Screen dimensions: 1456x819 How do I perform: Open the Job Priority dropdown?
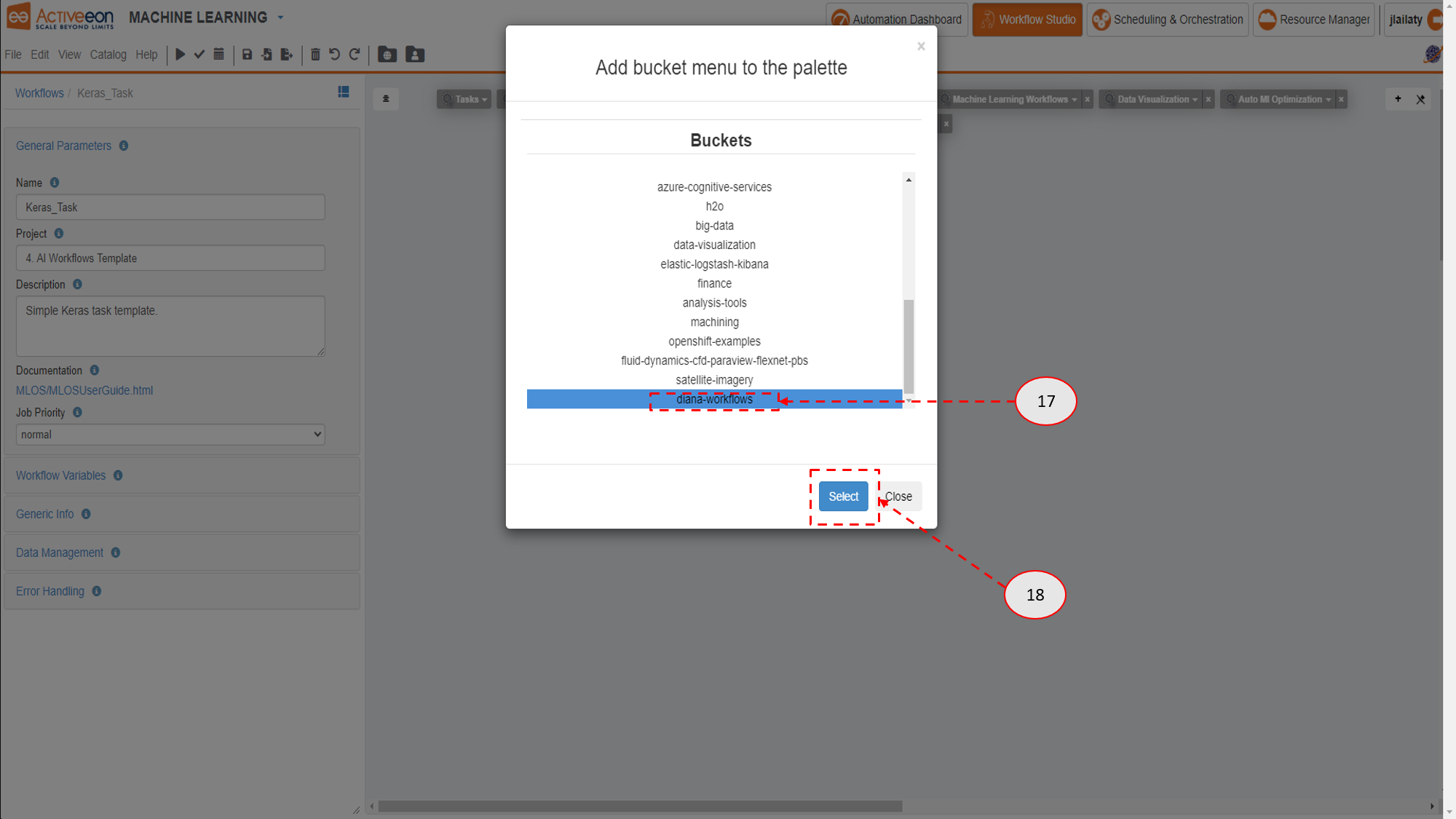[x=170, y=434]
